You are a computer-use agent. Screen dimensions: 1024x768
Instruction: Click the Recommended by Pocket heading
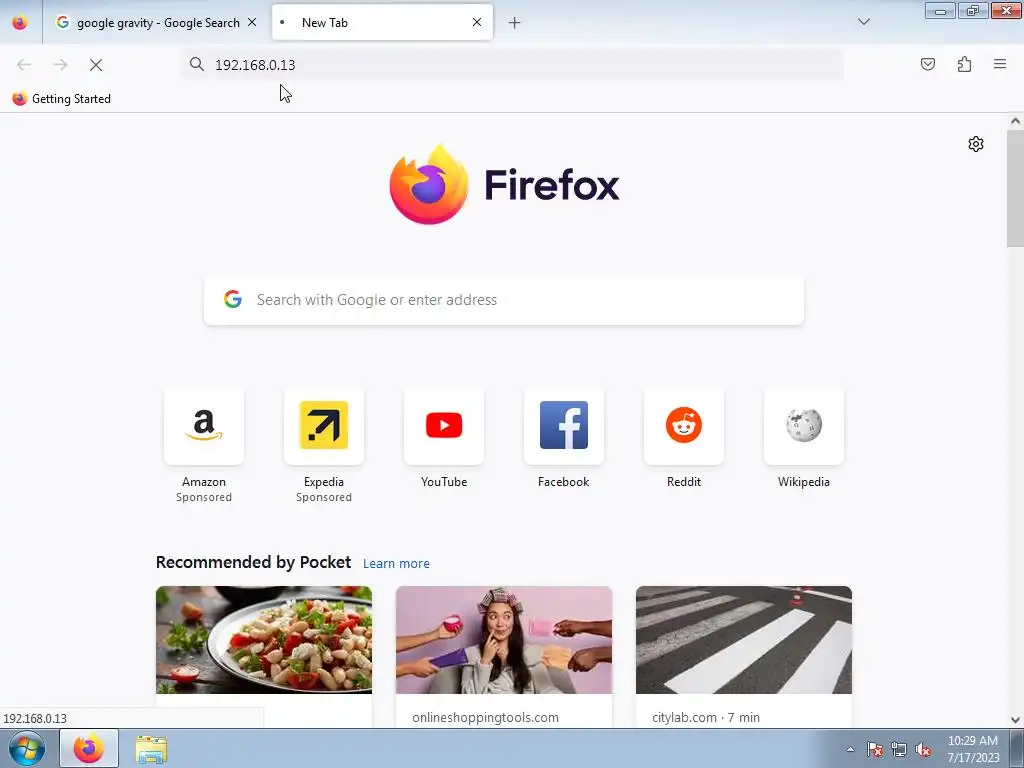[253, 562]
